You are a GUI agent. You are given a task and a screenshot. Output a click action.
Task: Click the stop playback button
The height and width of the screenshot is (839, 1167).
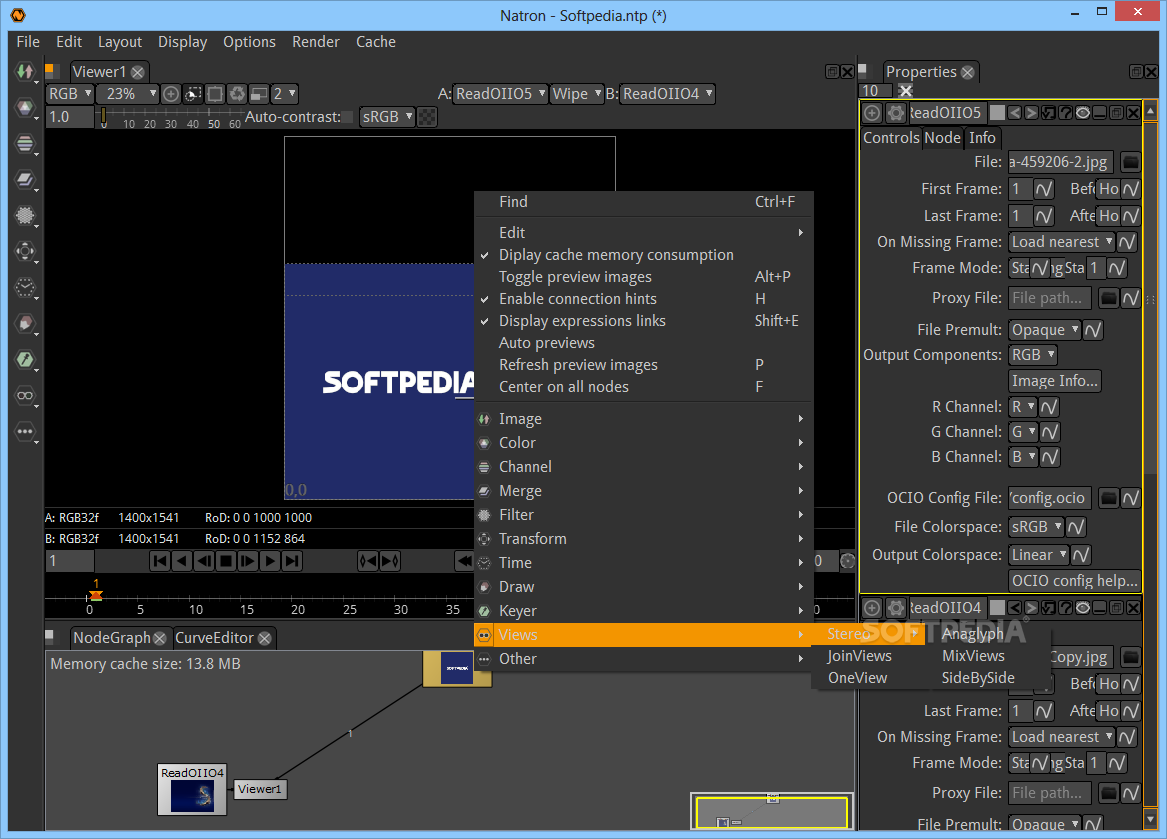pyautogui.click(x=226, y=561)
